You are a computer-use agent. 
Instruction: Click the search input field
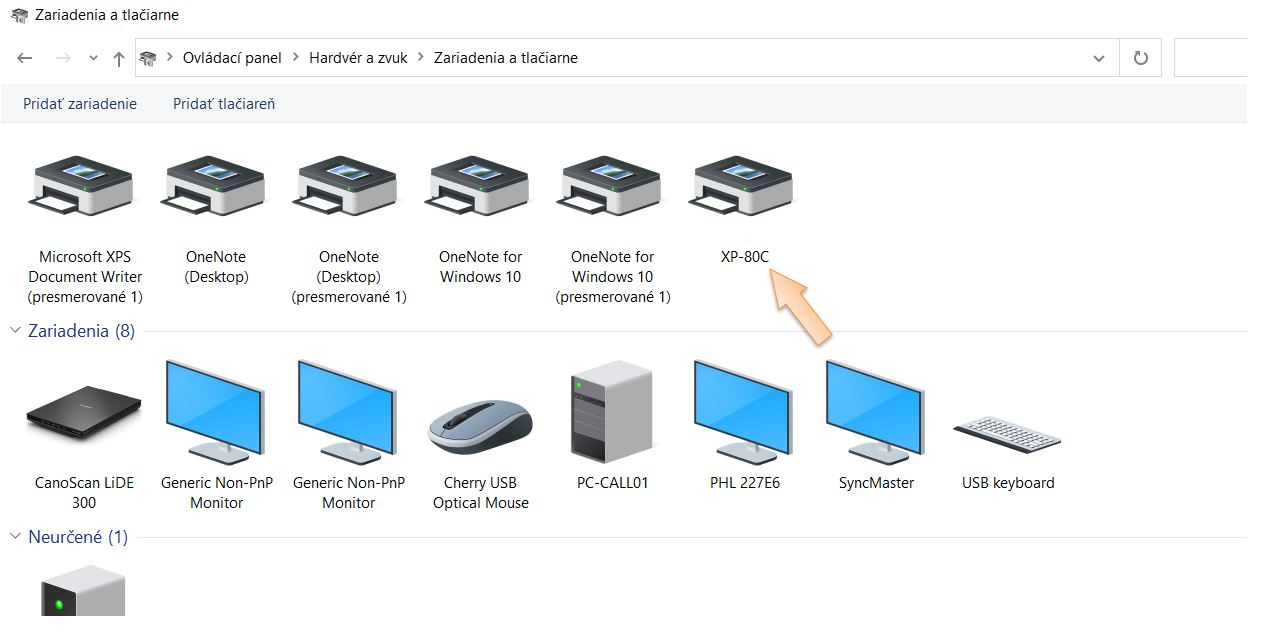[x=1212, y=58]
